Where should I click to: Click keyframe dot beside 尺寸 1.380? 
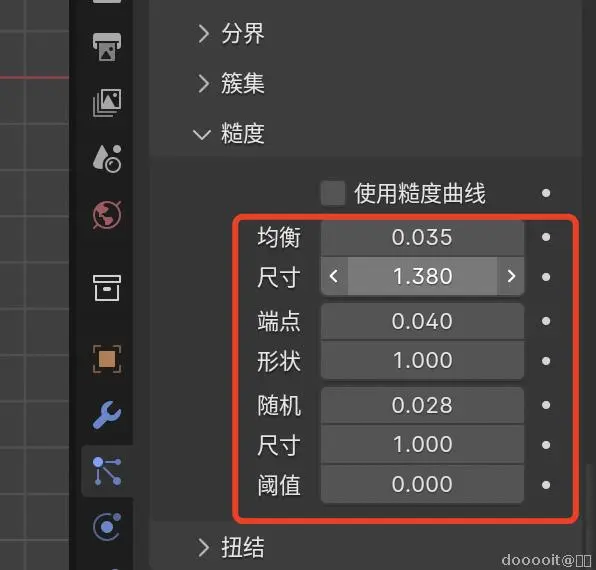coord(546,277)
